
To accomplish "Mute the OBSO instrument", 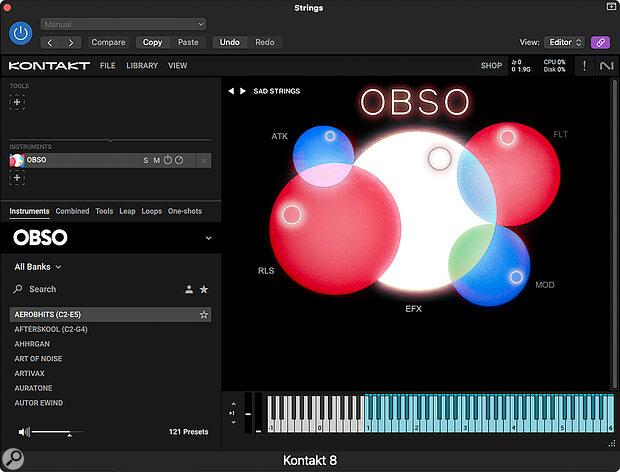I will (156, 160).
